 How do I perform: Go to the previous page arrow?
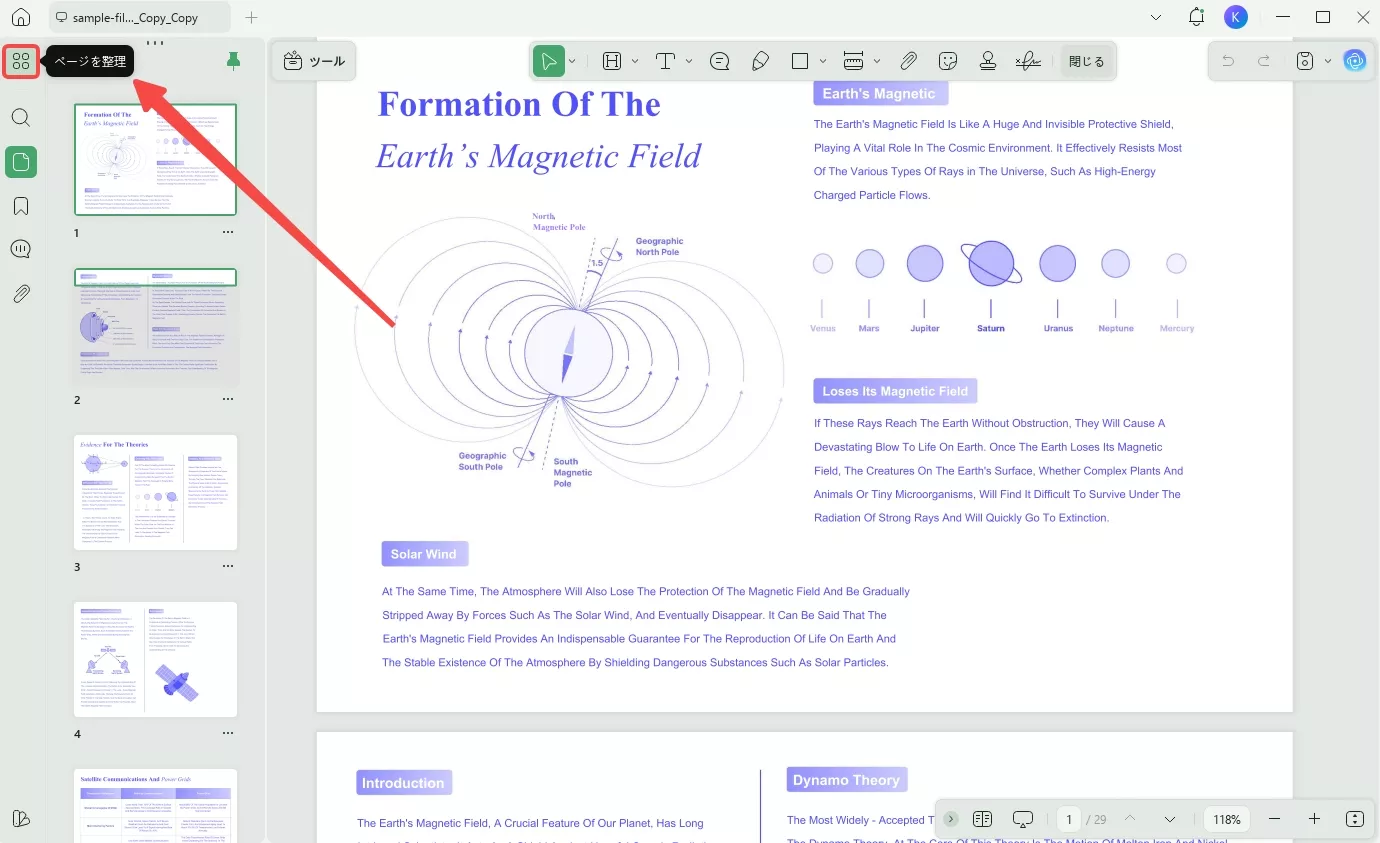pos(1130,819)
